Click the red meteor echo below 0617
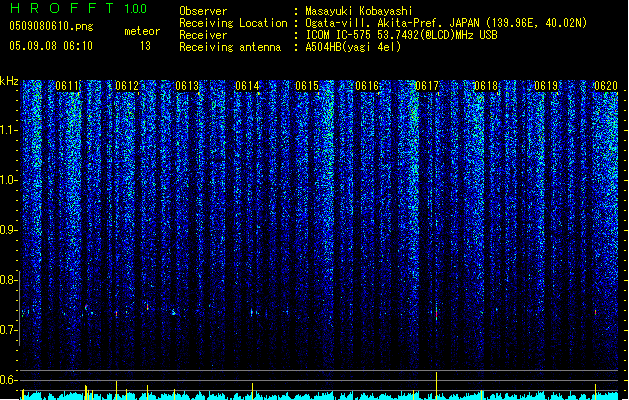629x400 pixels. tap(436, 313)
